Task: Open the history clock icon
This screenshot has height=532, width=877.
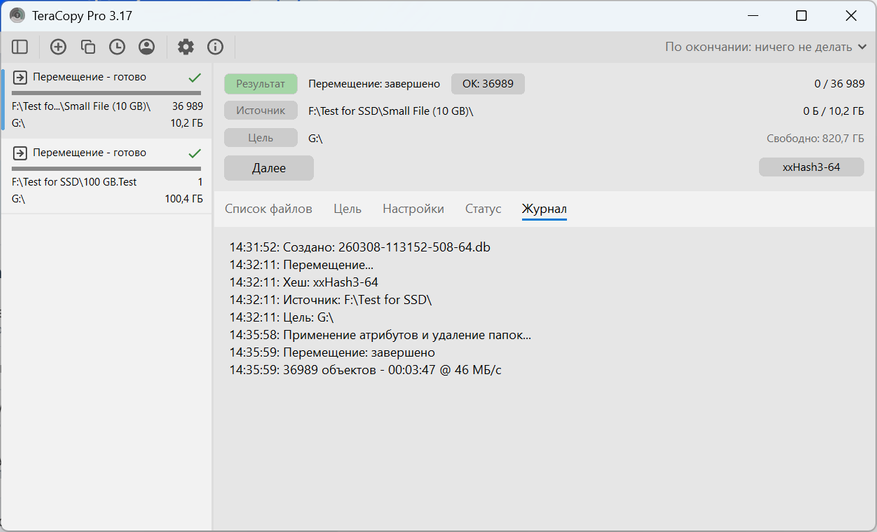Action: tap(117, 47)
